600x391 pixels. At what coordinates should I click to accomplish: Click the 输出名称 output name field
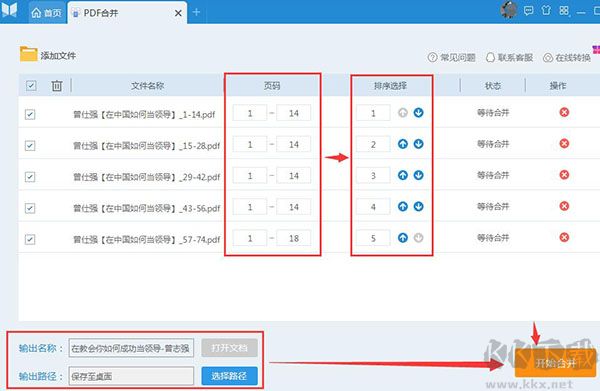[x=131, y=348]
